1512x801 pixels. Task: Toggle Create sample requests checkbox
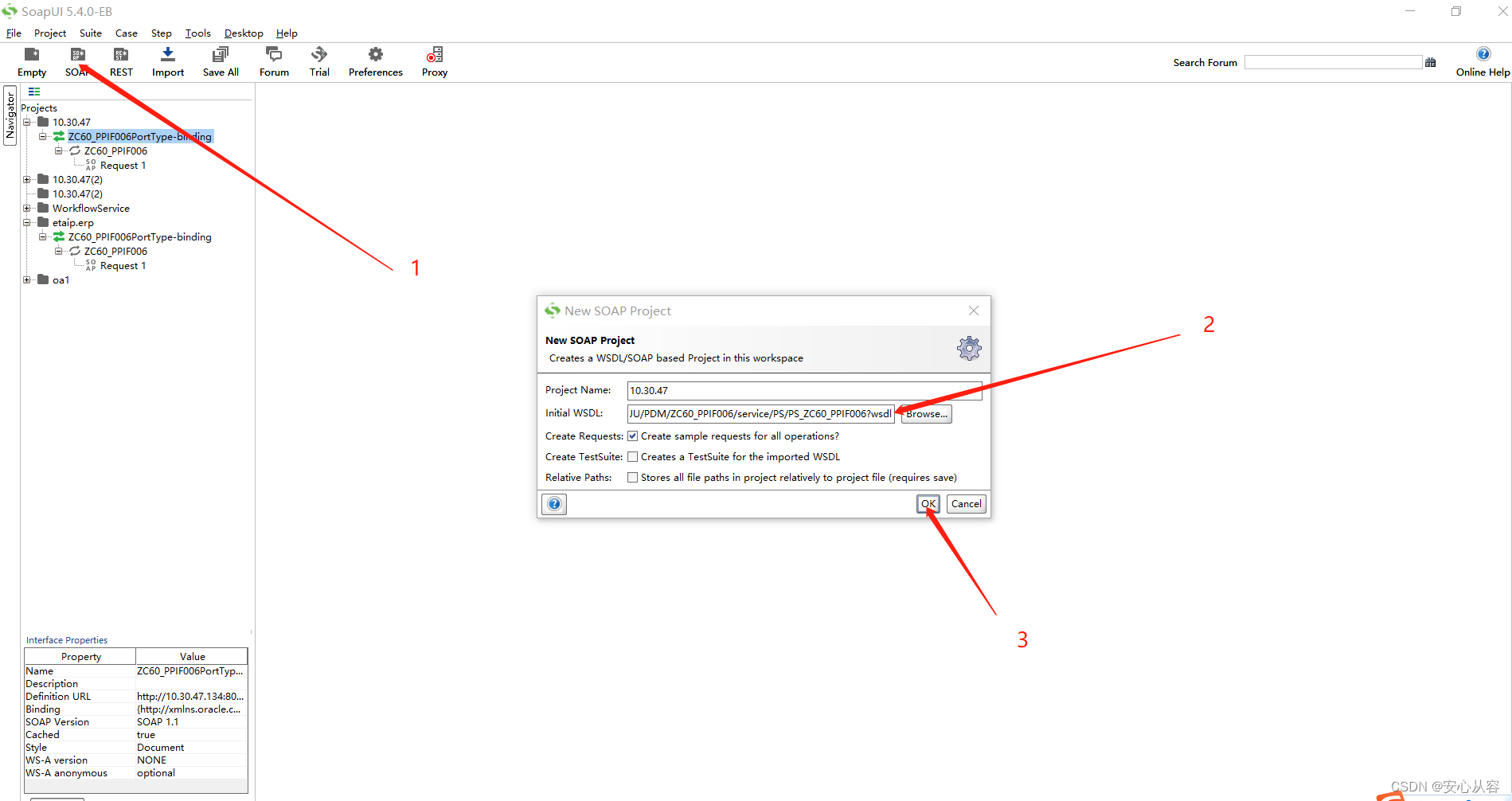pos(633,436)
